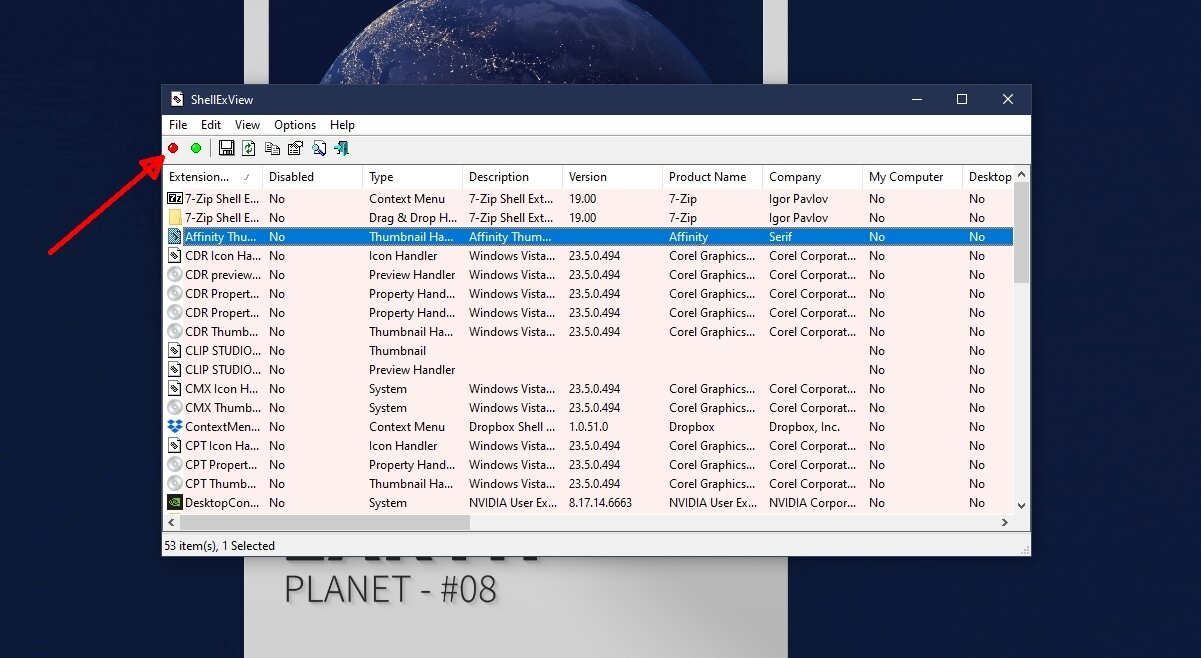Click the Exit door toolbar icon
The width and height of the screenshot is (1201, 658).
click(342, 149)
